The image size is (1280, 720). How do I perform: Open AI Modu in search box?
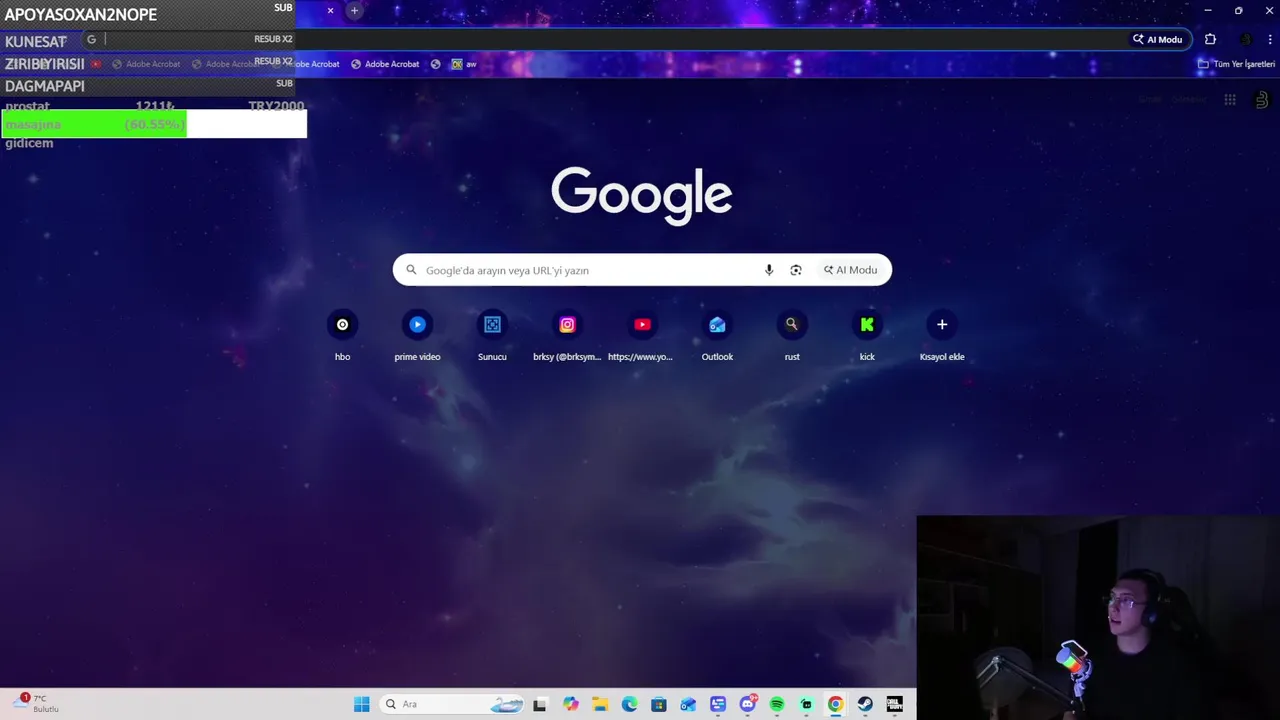coord(851,270)
